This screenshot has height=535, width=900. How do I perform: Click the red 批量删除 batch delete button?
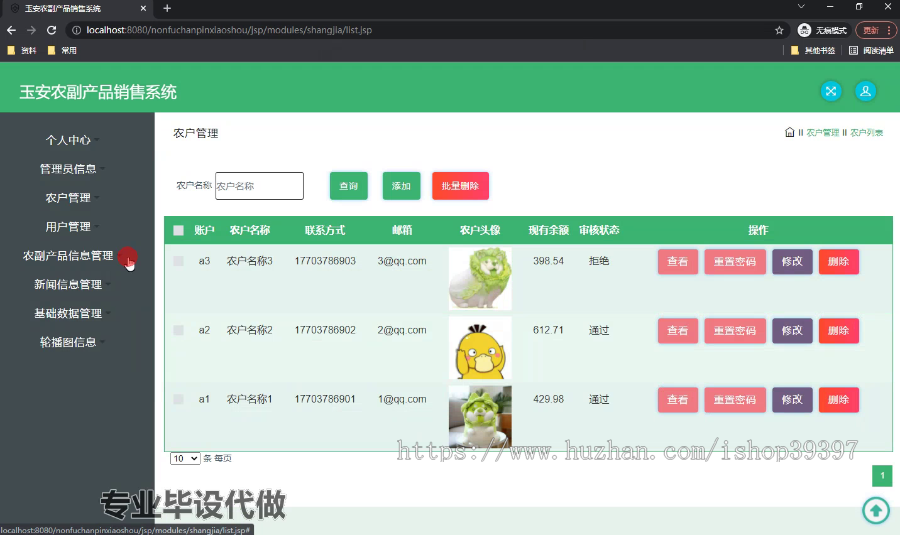(x=460, y=186)
